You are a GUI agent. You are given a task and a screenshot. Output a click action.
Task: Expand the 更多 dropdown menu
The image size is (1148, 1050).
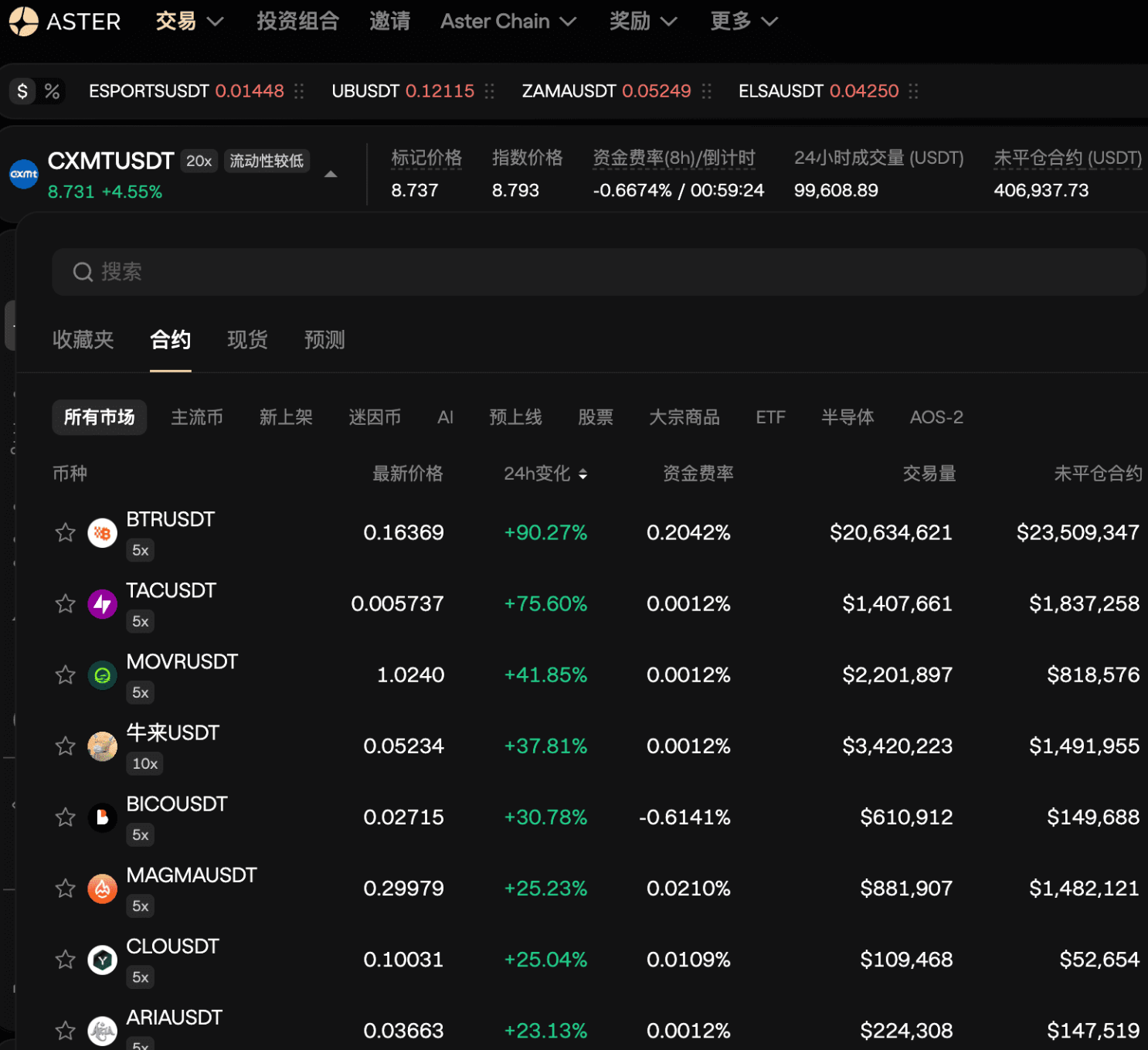743,22
